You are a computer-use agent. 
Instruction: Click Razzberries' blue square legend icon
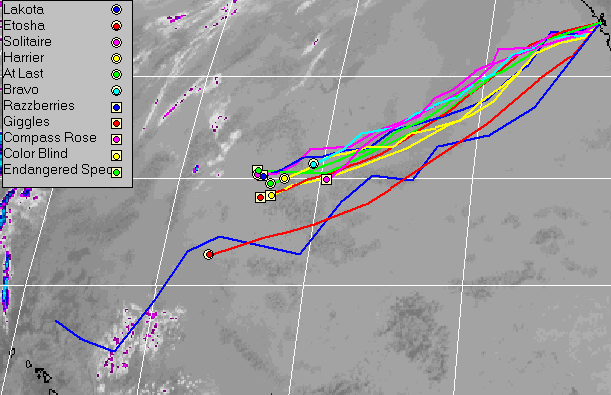116,107
